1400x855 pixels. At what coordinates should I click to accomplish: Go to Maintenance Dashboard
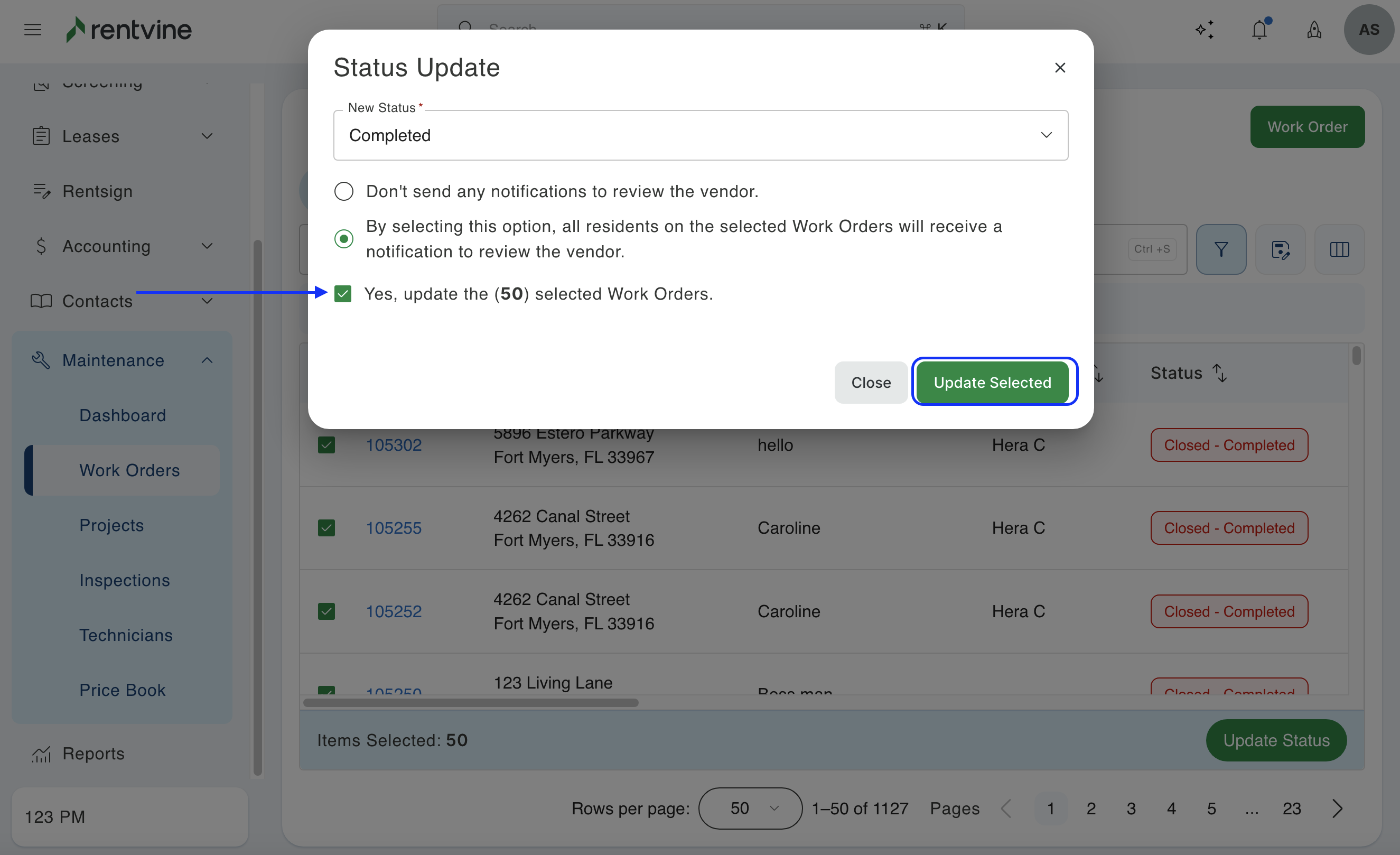coord(122,415)
